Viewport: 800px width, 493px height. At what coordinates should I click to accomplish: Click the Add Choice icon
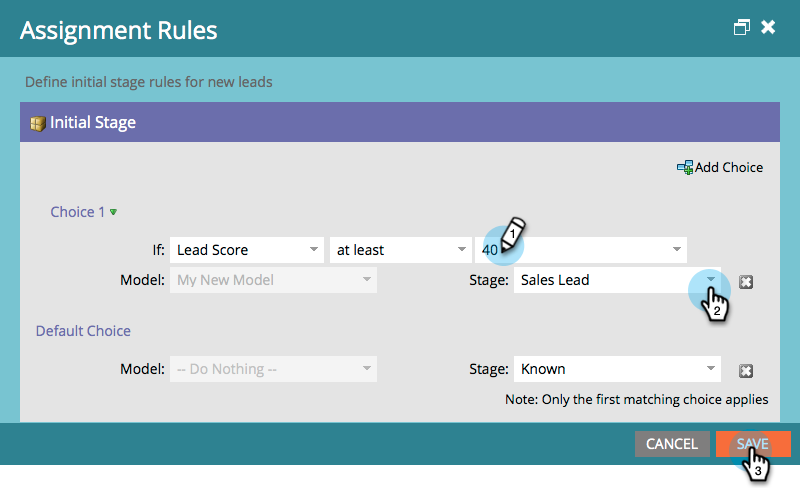(685, 167)
